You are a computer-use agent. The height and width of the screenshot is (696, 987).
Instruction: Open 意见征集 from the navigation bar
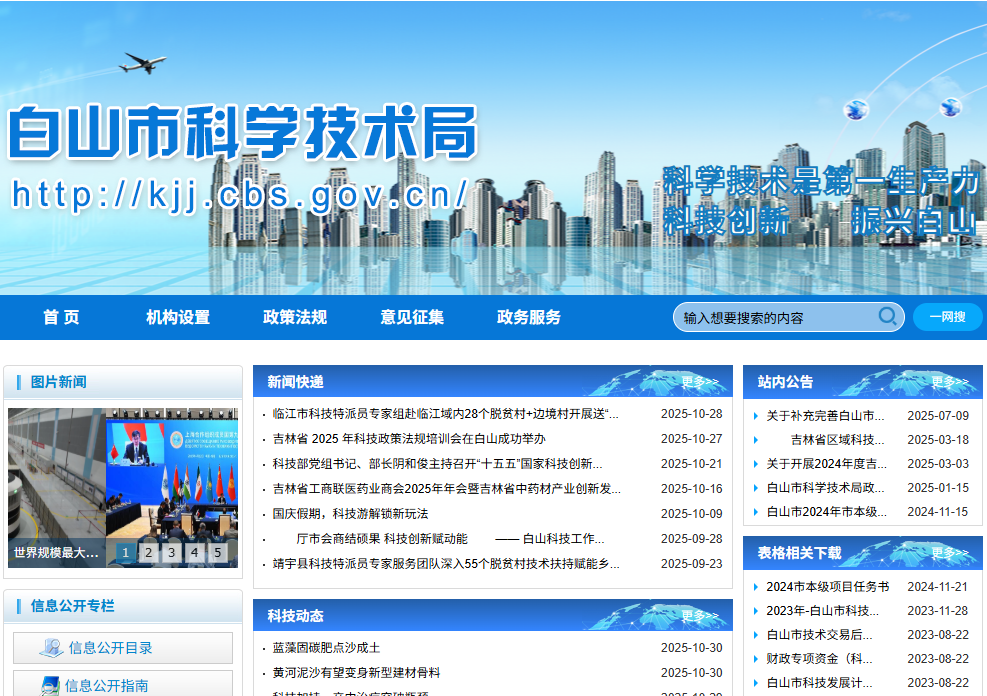tap(412, 317)
